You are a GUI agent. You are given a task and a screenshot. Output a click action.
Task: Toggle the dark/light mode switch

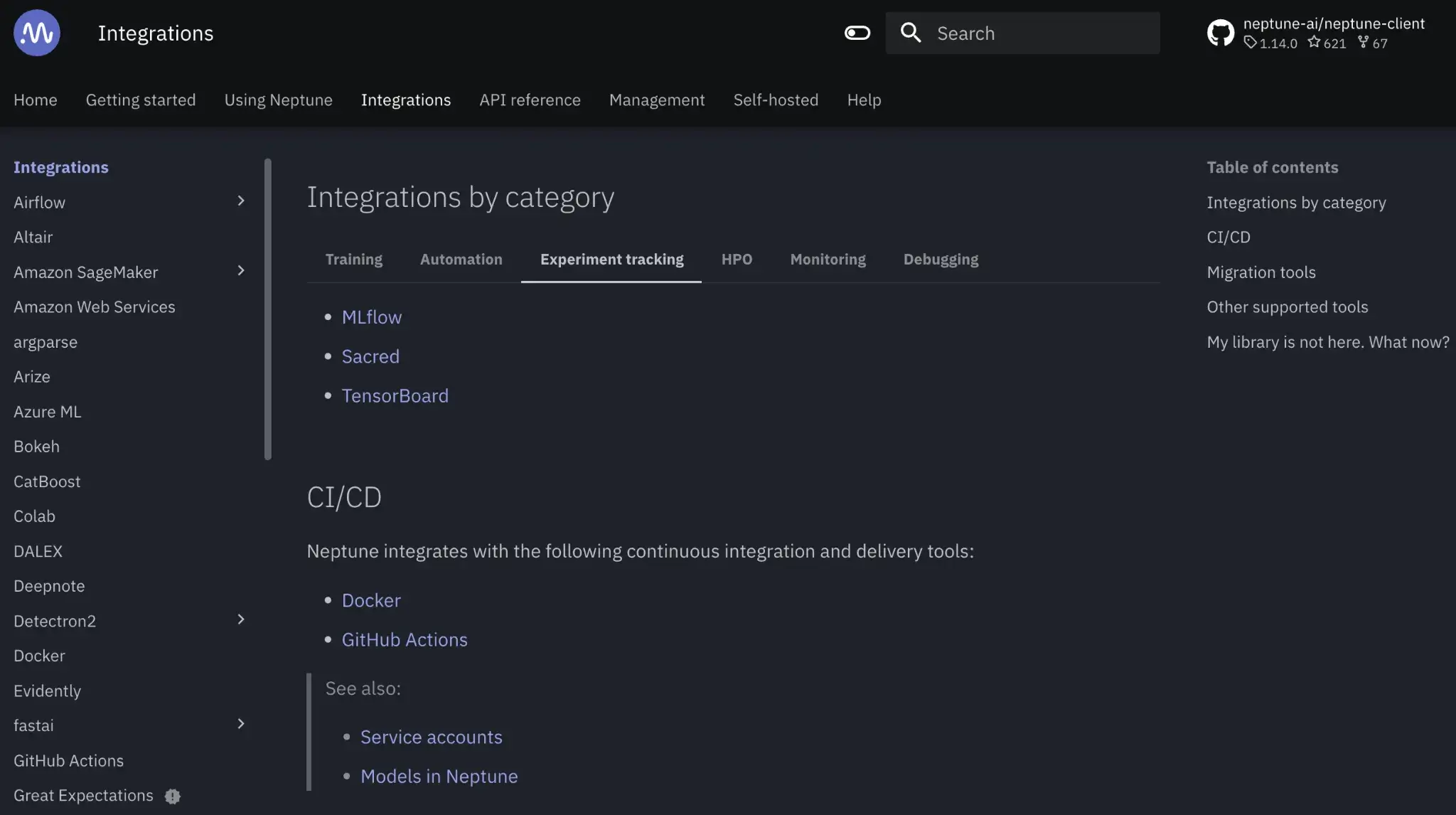click(857, 33)
